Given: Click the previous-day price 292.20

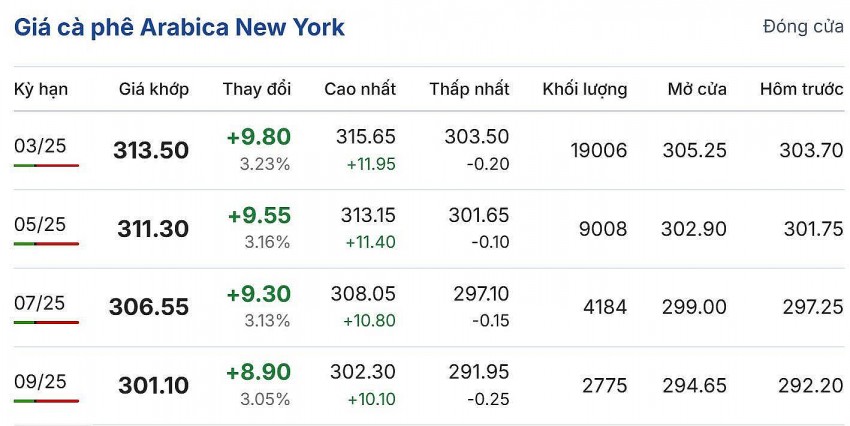Looking at the screenshot, I should [x=811, y=385].
